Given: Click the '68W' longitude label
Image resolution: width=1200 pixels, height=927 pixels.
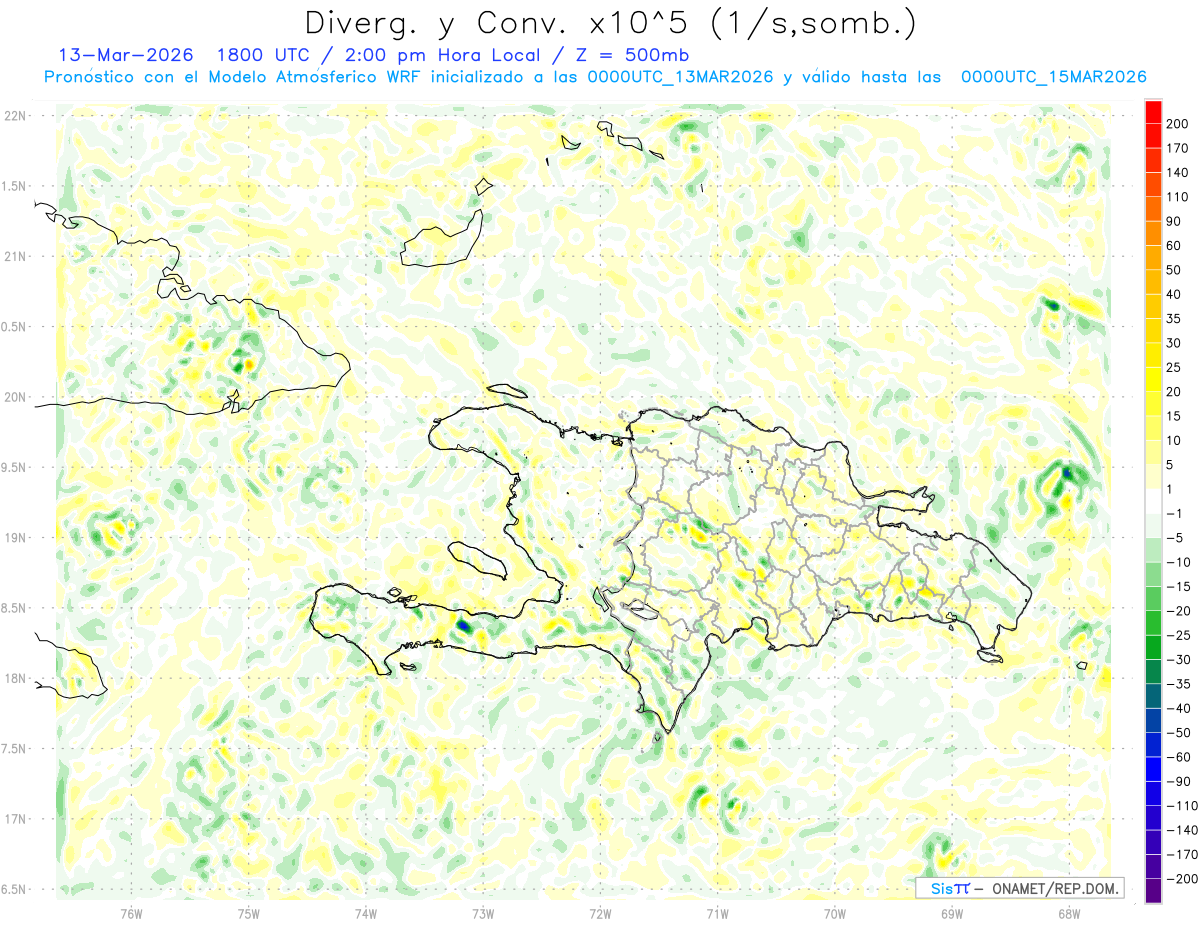Looking at the screenshot, I should [1069, 913].
